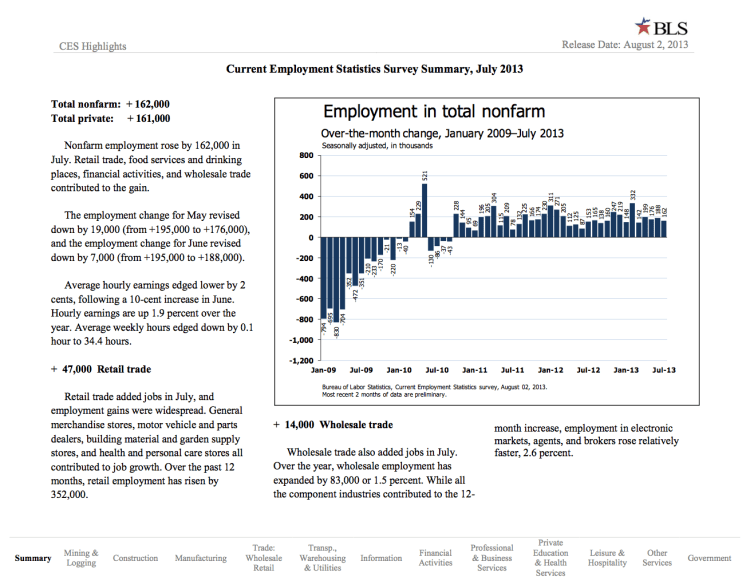Click the +14,000 Wholesale trade heading
The height and width of the screenshot is (585, 750).
[x=332, y=425]
